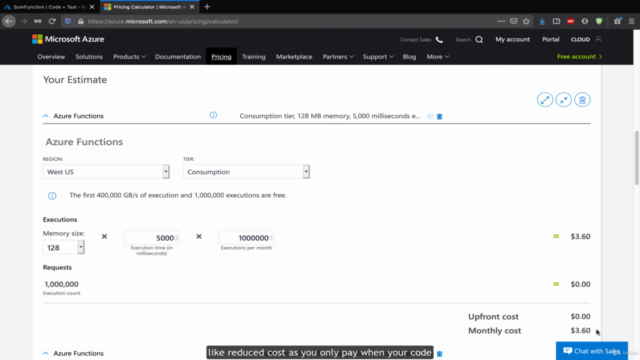Edit the execution time field 5000

(151, 238)
